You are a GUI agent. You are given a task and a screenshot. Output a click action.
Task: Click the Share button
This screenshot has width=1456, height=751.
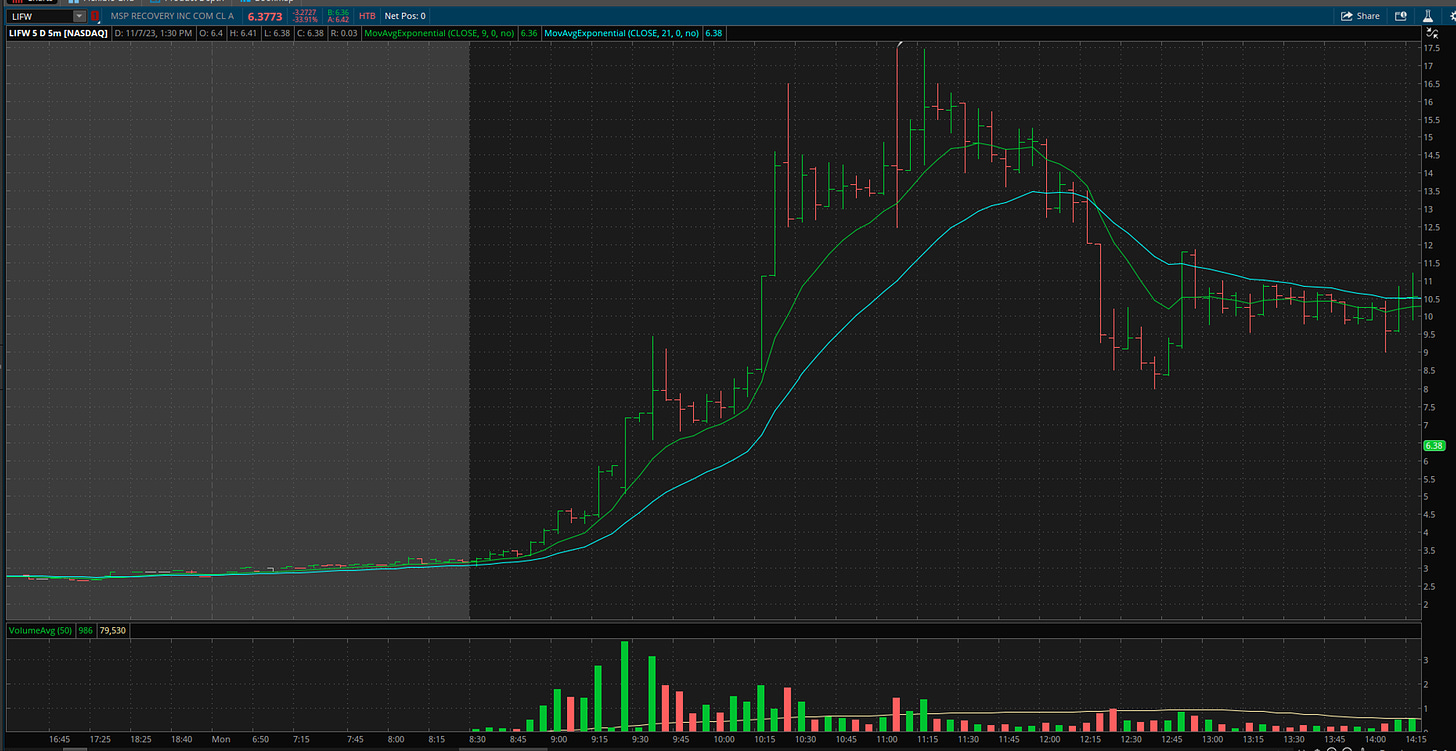1360,16
